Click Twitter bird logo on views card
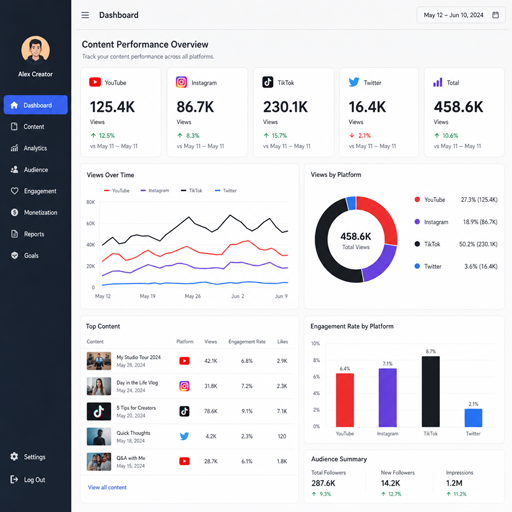 (354, 82)
